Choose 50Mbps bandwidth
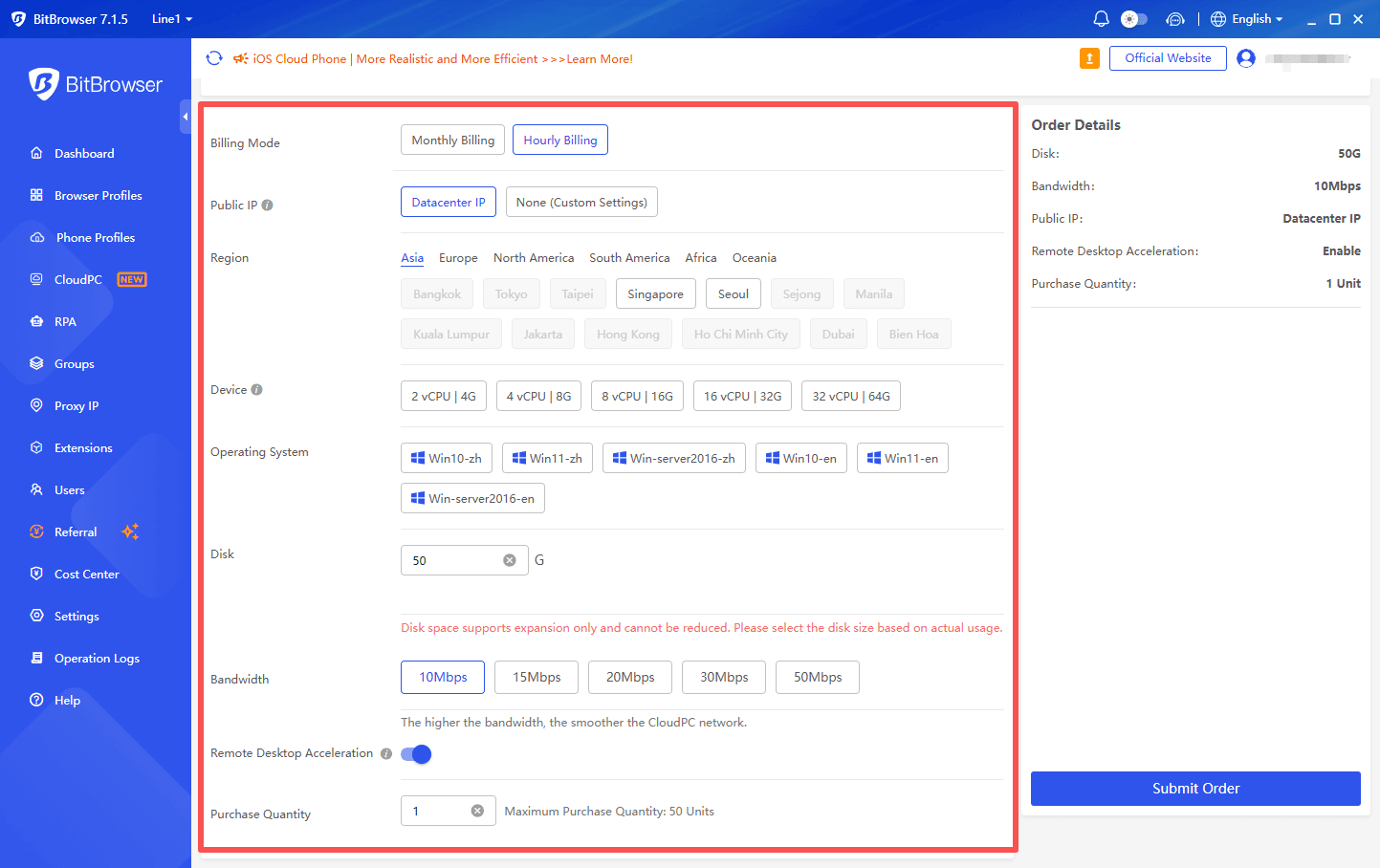The width and height of the screenshot is (1380, 868). [x=818, y=677]
